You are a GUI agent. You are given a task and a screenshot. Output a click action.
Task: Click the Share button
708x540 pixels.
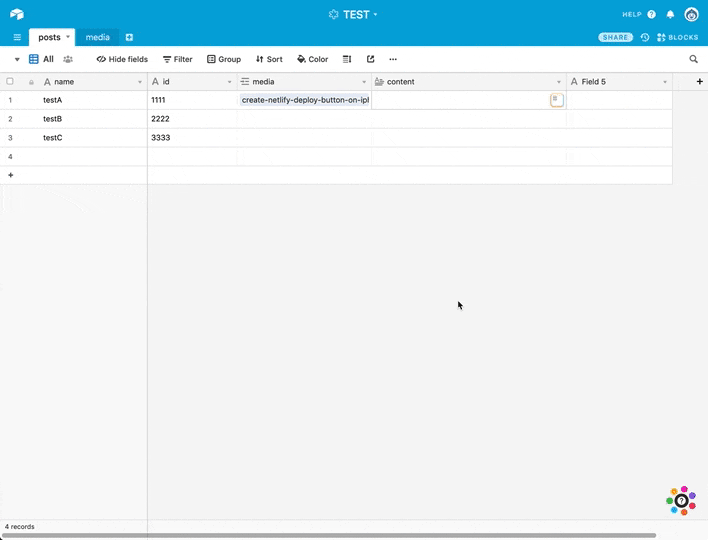(615, 37)
